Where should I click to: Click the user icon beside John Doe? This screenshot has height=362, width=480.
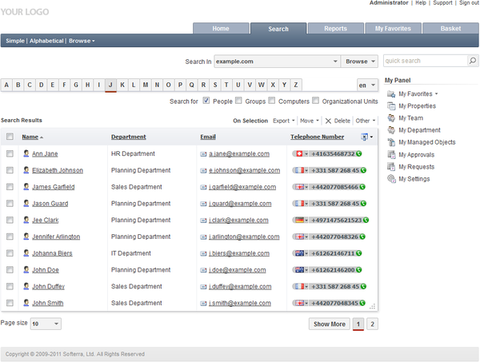pyautogui.click(x=26, y=269)
